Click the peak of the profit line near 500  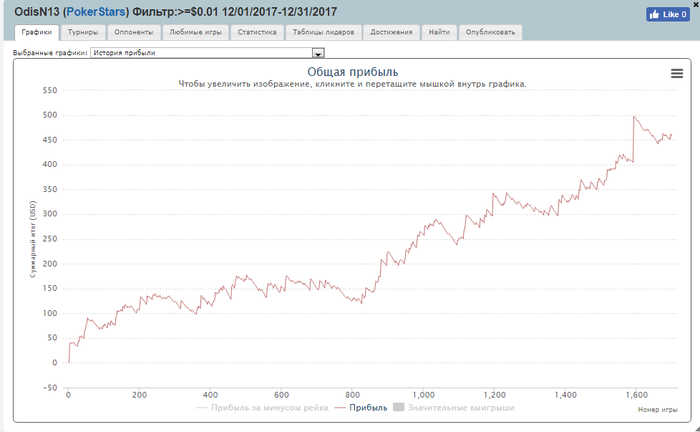coord(634,116)
